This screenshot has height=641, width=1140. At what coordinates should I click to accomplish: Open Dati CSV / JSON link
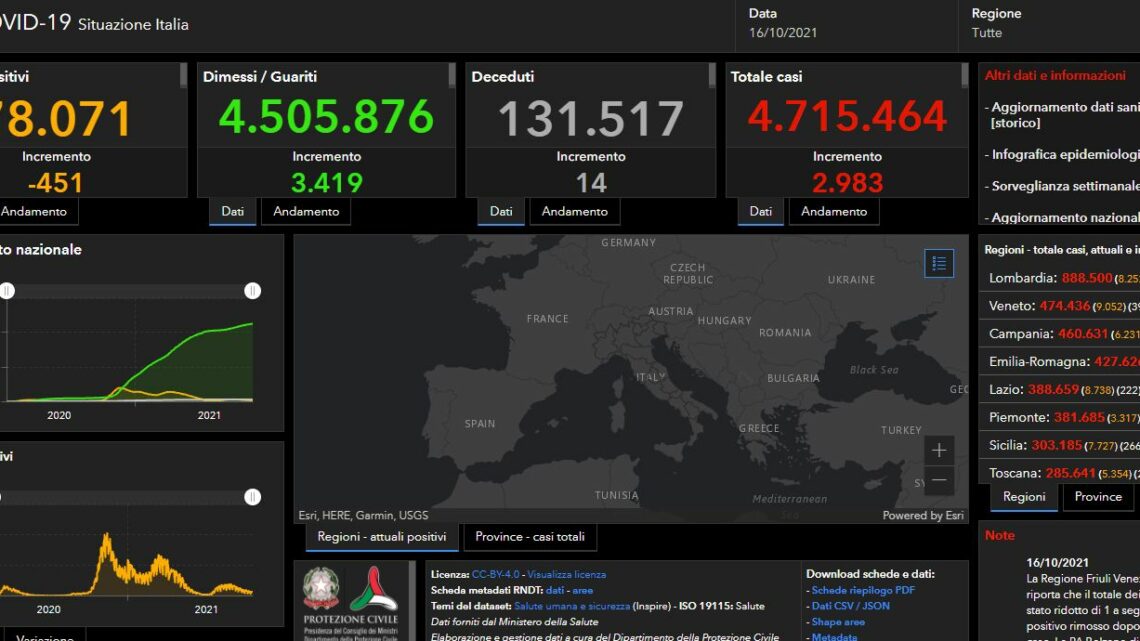click(850, 606)
